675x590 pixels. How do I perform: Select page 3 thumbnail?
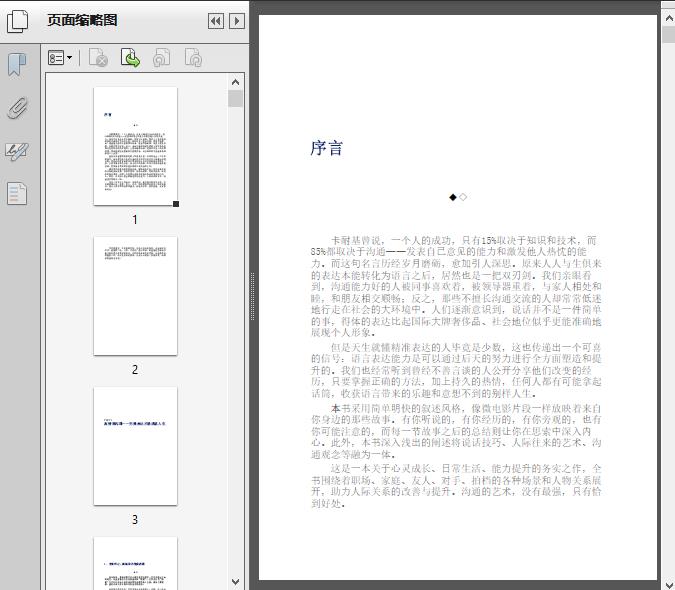pos(135,446)
